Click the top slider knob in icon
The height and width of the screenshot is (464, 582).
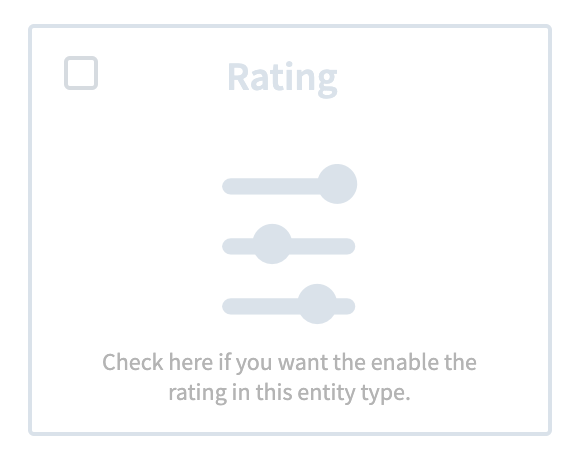click(337, 184)
